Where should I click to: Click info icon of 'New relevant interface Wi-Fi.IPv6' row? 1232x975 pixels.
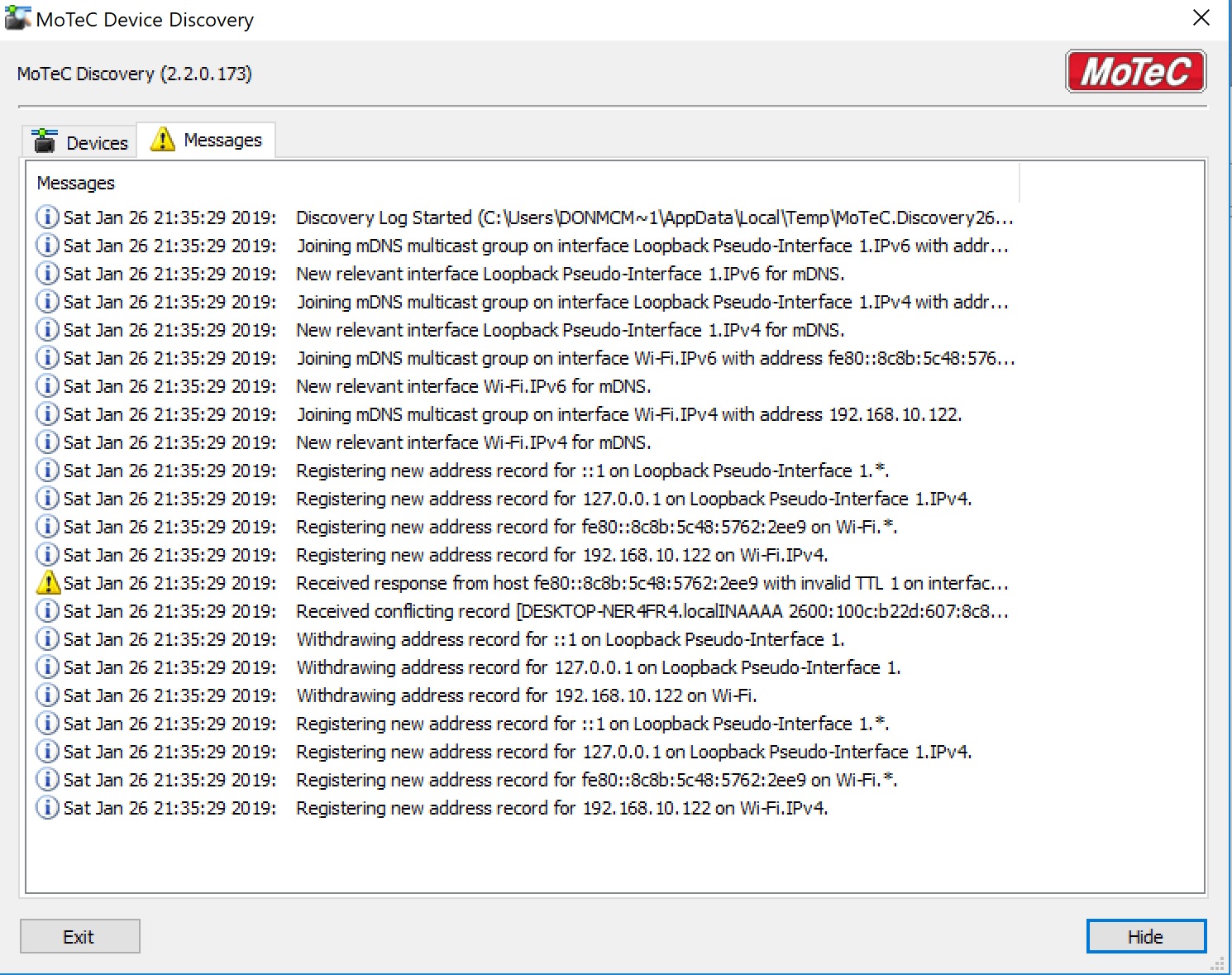click(47, 385)
